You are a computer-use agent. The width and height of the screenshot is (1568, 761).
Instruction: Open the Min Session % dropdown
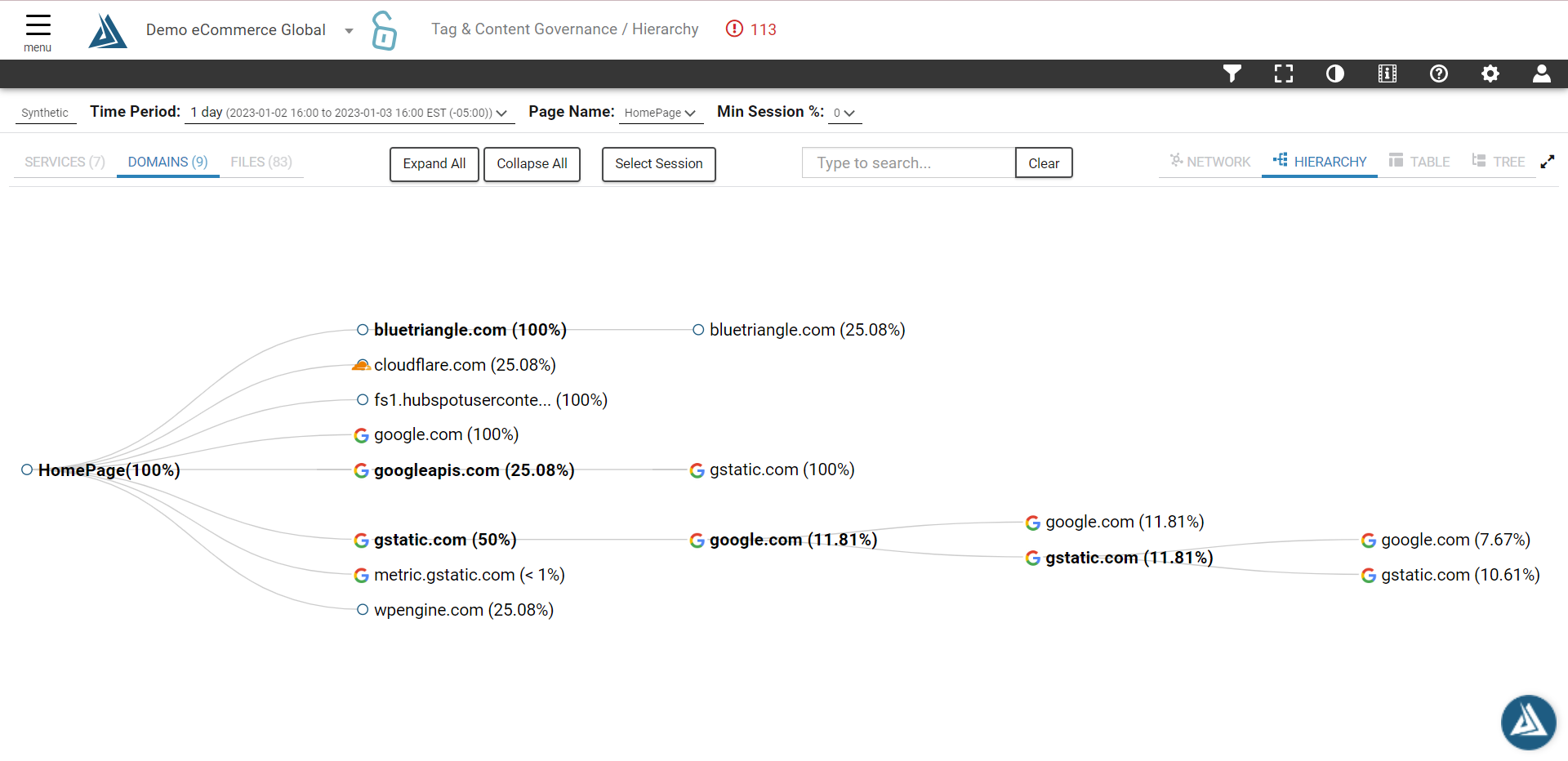click(x=844, y=113)
